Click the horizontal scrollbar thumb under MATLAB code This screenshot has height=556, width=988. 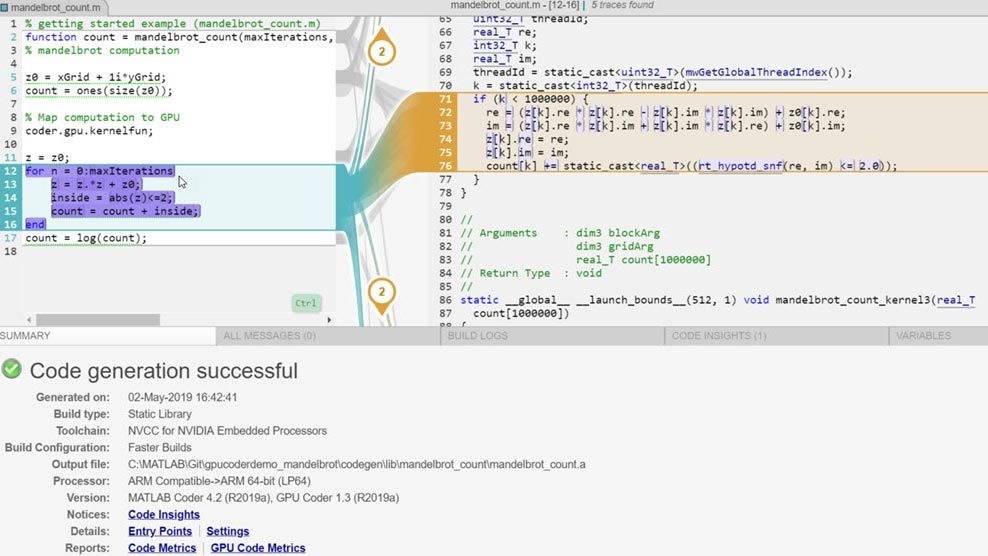pyautogui.click(x=85, y=320)
